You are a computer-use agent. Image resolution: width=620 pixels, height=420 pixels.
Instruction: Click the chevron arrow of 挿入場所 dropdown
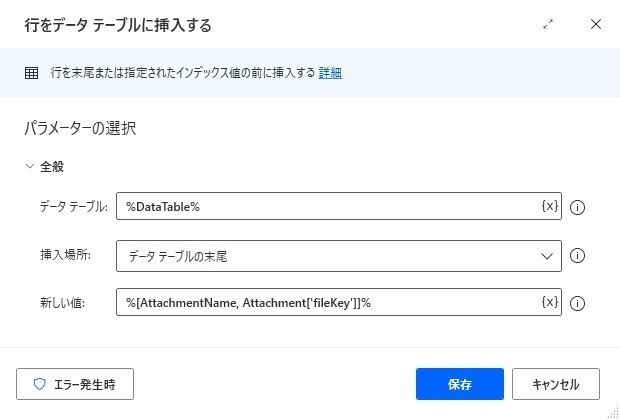(x=547, y=256)
